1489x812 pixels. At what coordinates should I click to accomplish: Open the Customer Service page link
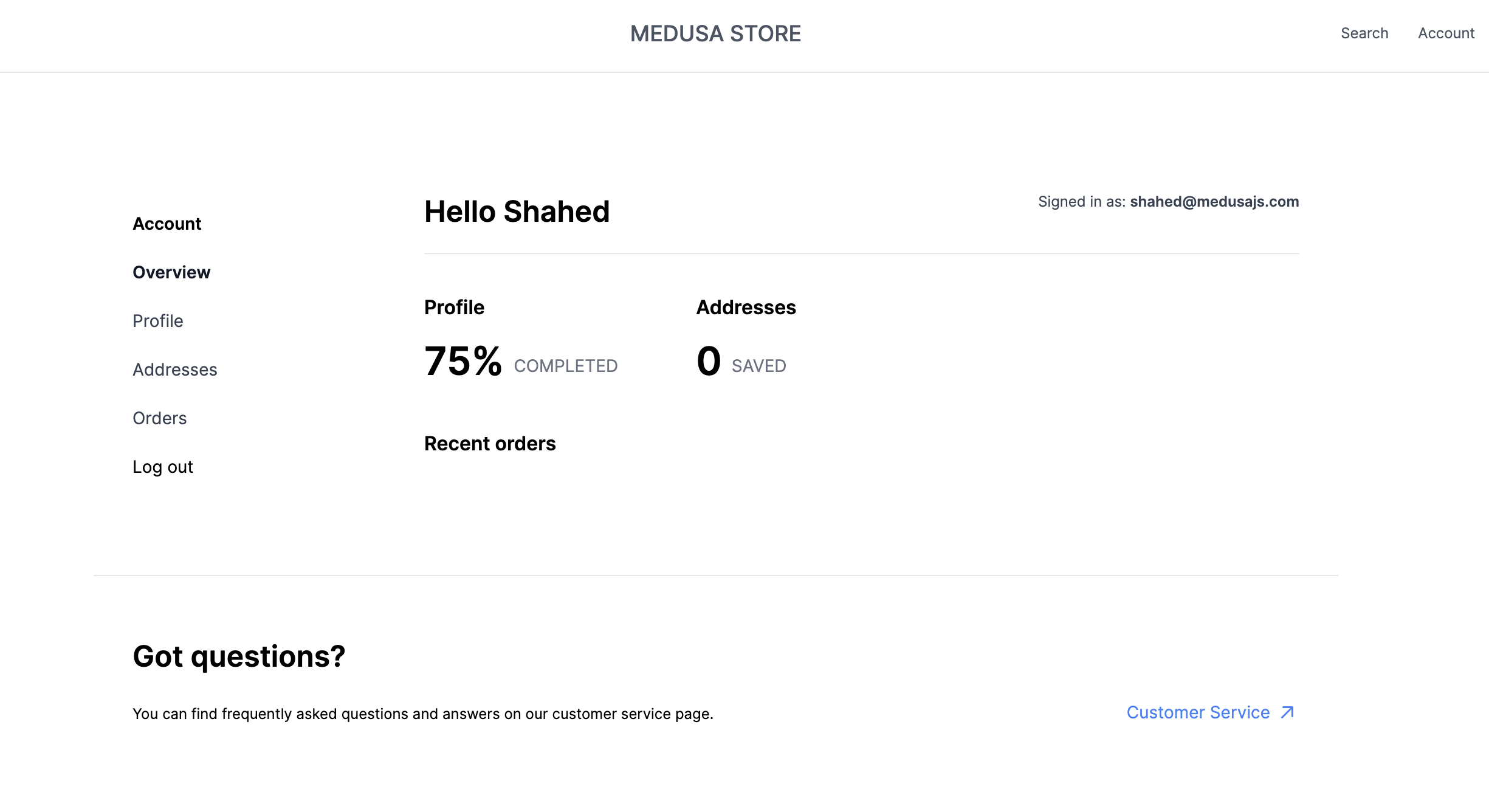pos(1197,712)
